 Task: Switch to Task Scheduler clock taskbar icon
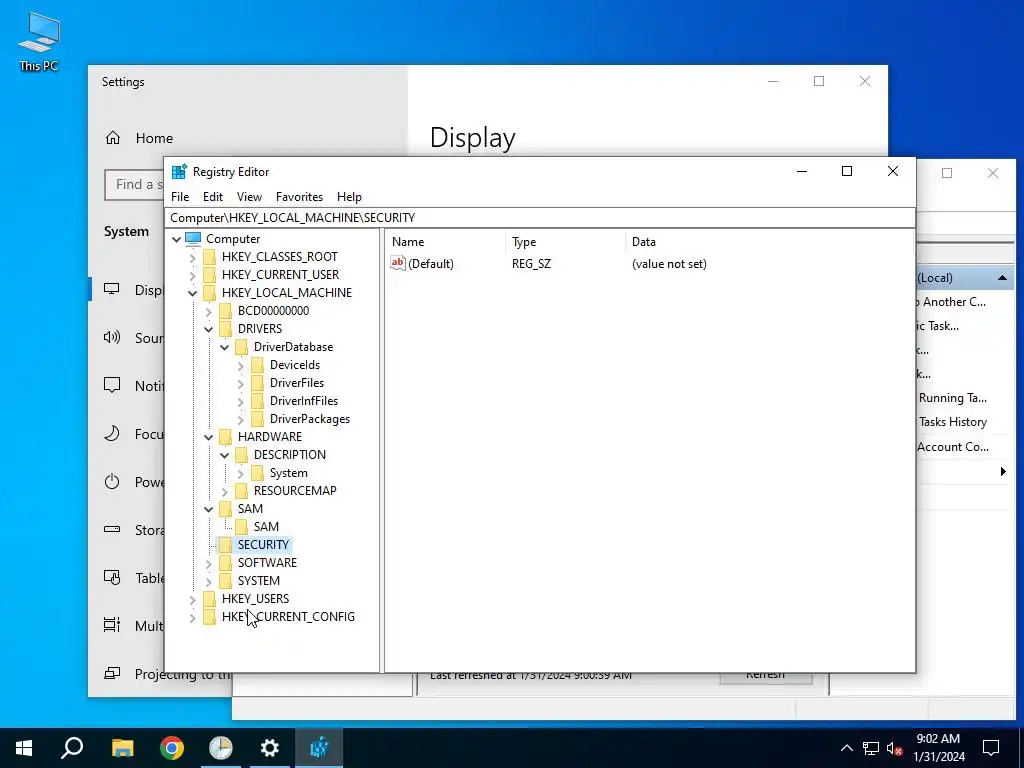pos(221,748)
